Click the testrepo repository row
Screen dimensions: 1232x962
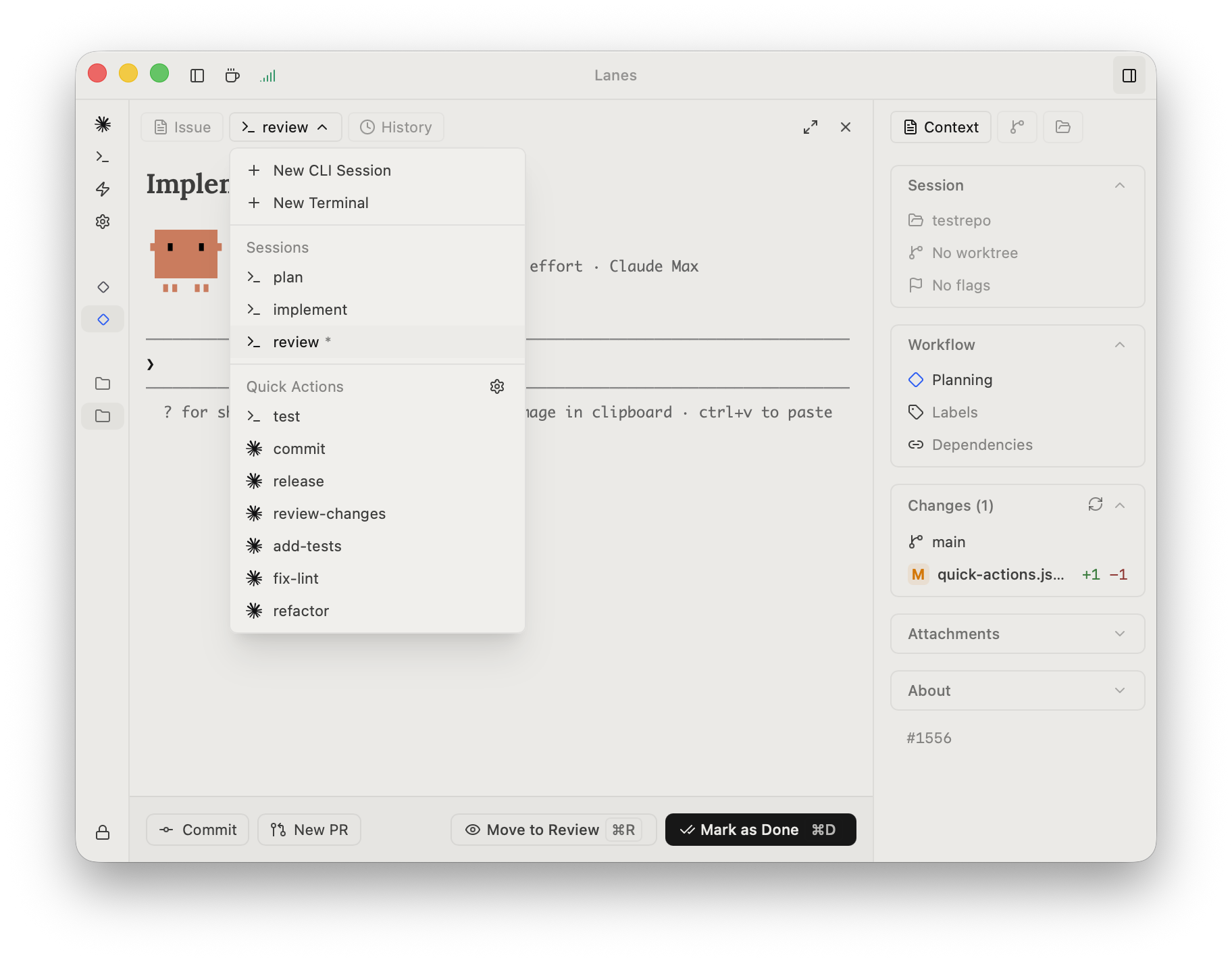pyautogui.click(x=1017, y=220)
